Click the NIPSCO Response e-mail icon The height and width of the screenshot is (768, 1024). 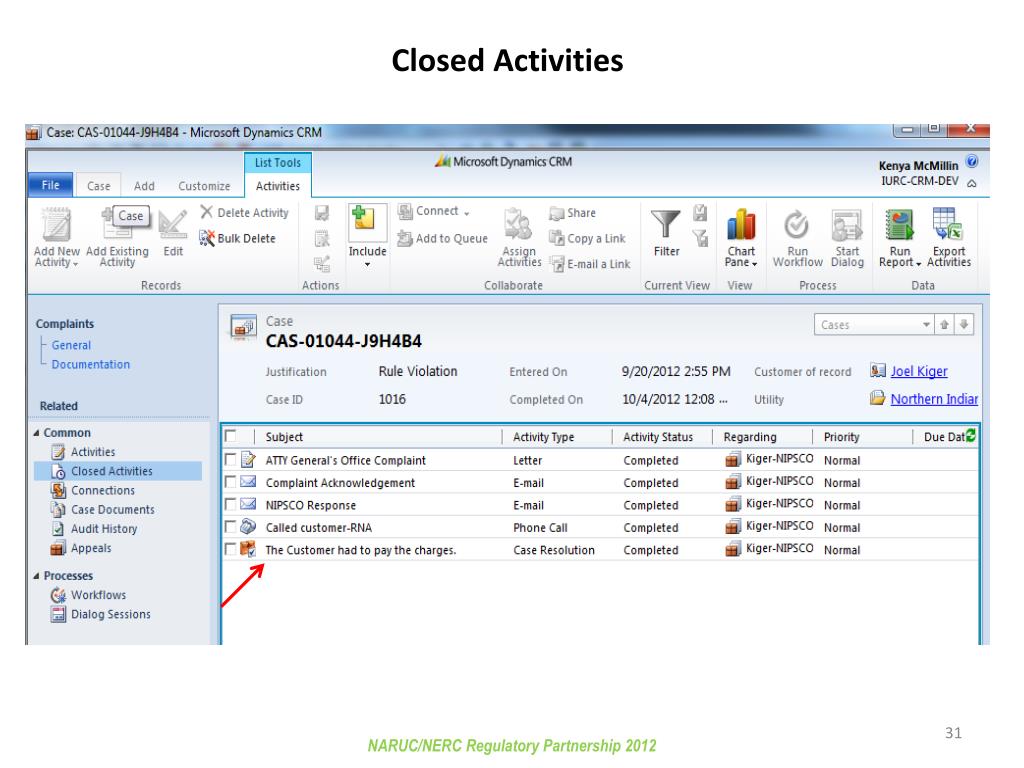(x=248, y=504)
